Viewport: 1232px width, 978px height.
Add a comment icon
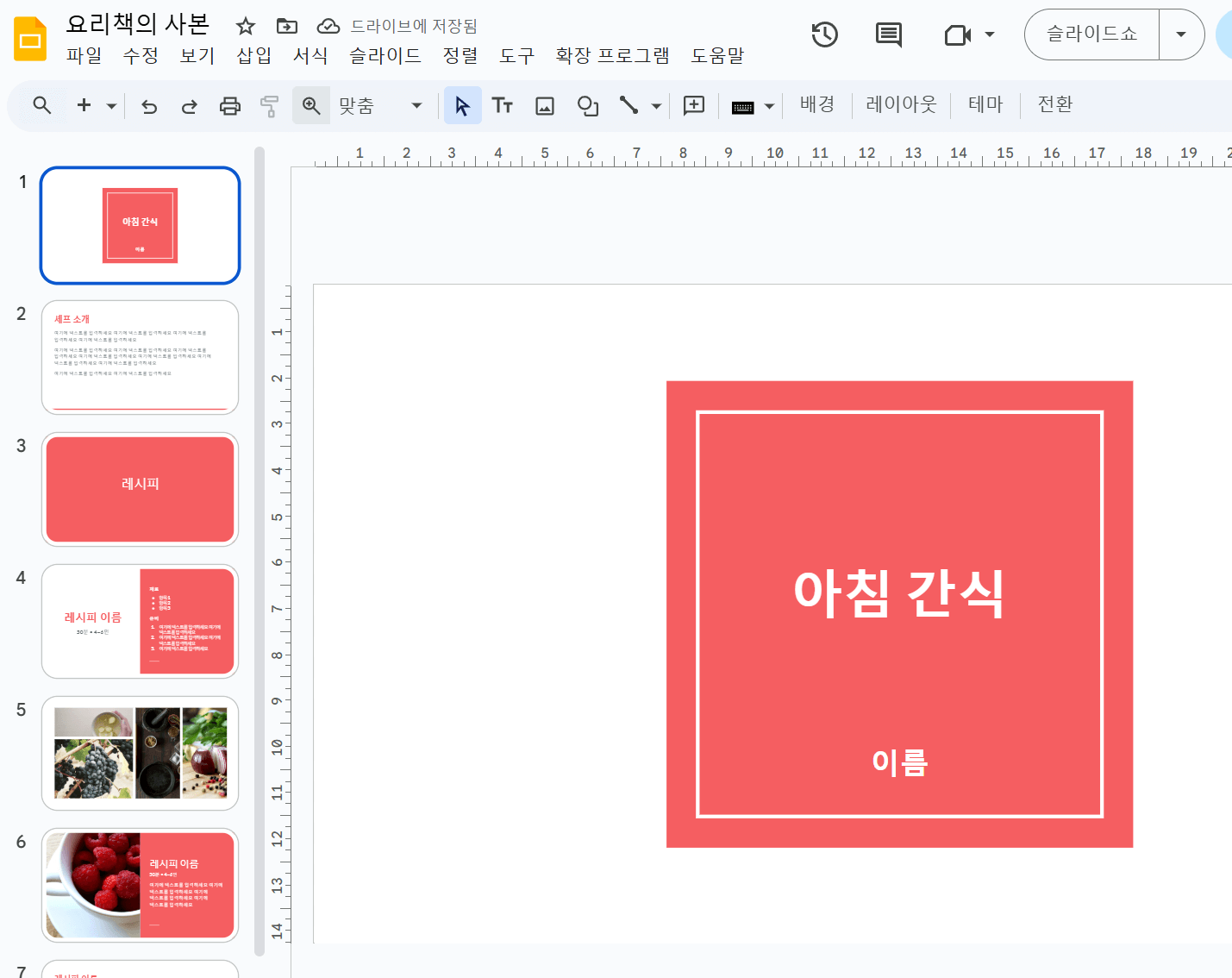click(x=694, y=105)
